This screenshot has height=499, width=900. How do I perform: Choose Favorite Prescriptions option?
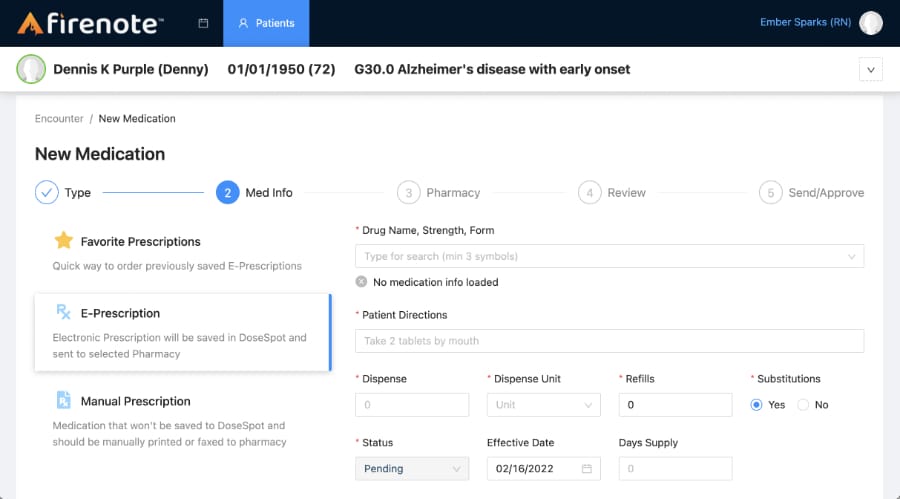183,253
